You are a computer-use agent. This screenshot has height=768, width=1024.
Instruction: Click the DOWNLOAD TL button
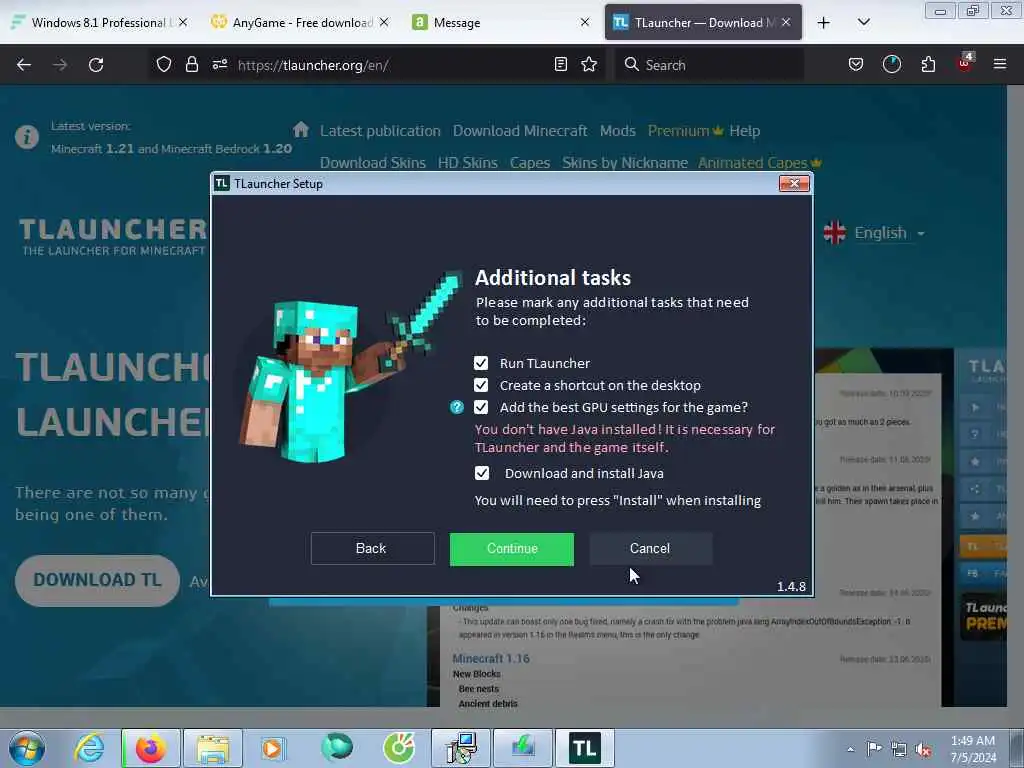point(97,580)
